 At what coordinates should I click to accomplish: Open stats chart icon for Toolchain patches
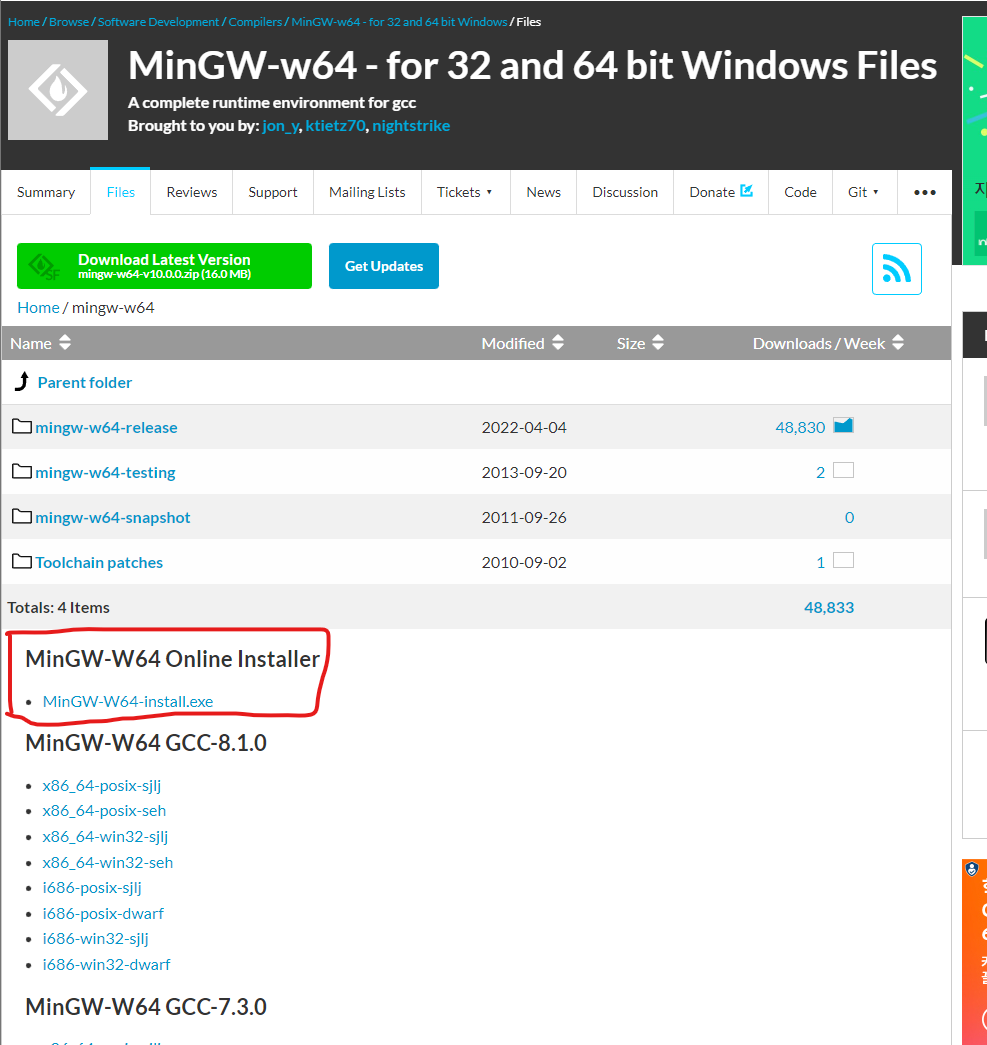(843, 560)
